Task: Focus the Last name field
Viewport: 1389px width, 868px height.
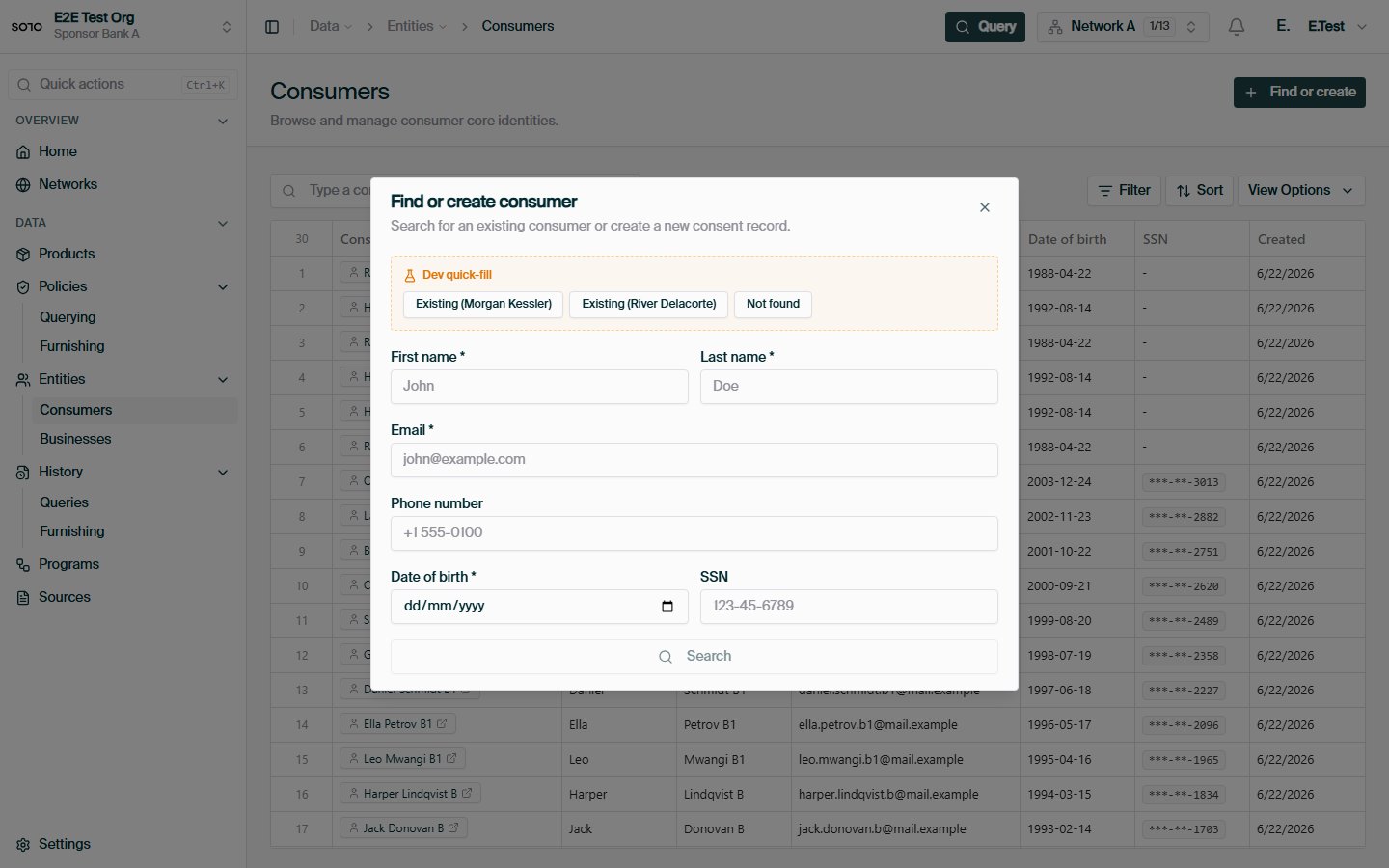Action: pos(849,387)
